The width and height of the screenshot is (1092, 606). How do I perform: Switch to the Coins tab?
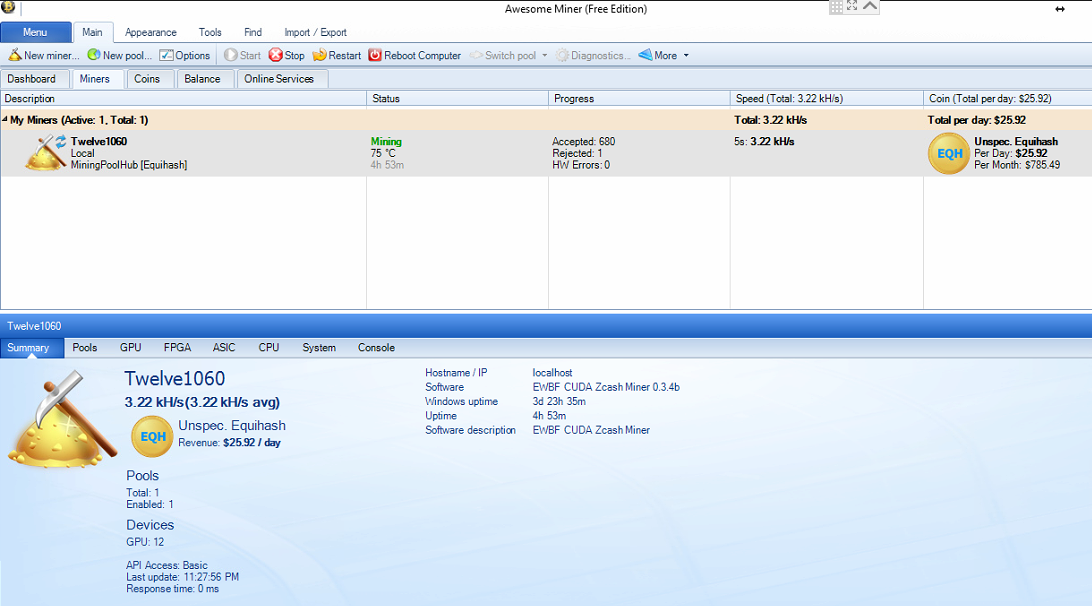[147, 79]
